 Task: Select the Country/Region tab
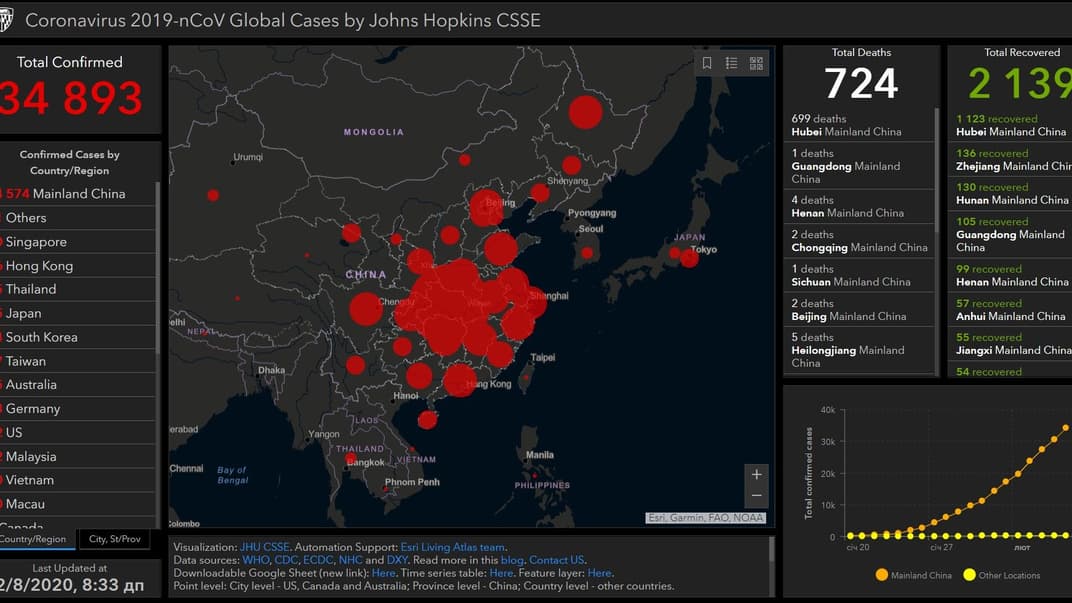(x=34, y=539)
